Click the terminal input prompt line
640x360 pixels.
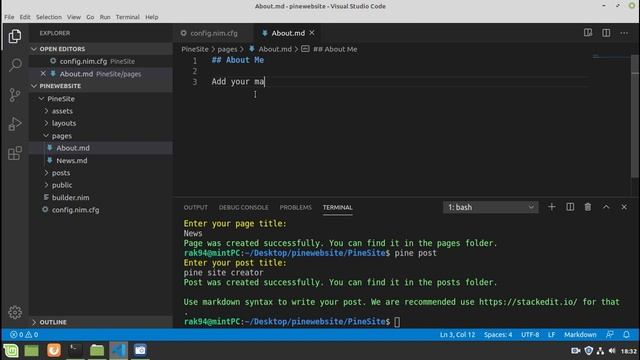(x=292, y=322)
